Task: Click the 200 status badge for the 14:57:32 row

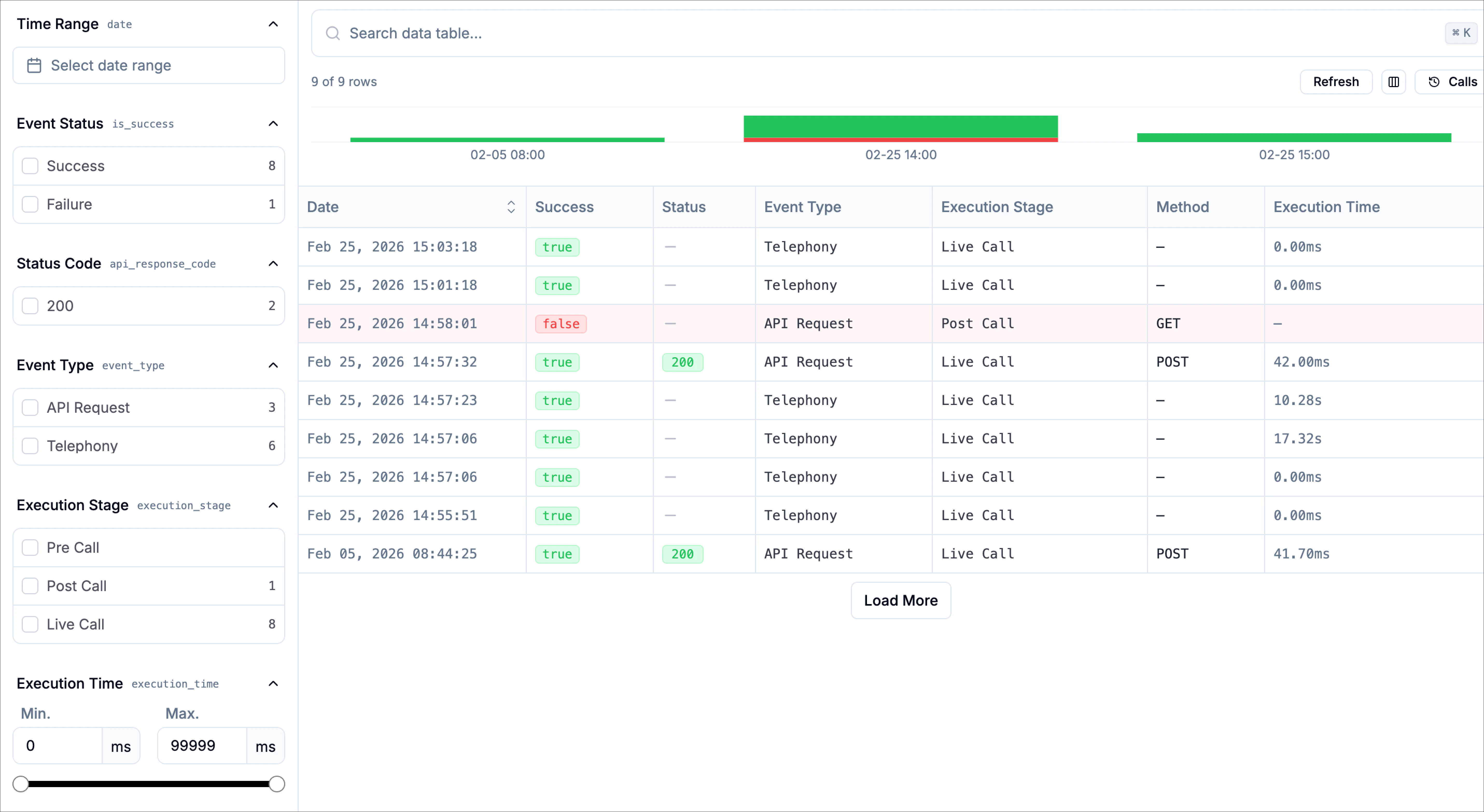Action: coord(682,362)
